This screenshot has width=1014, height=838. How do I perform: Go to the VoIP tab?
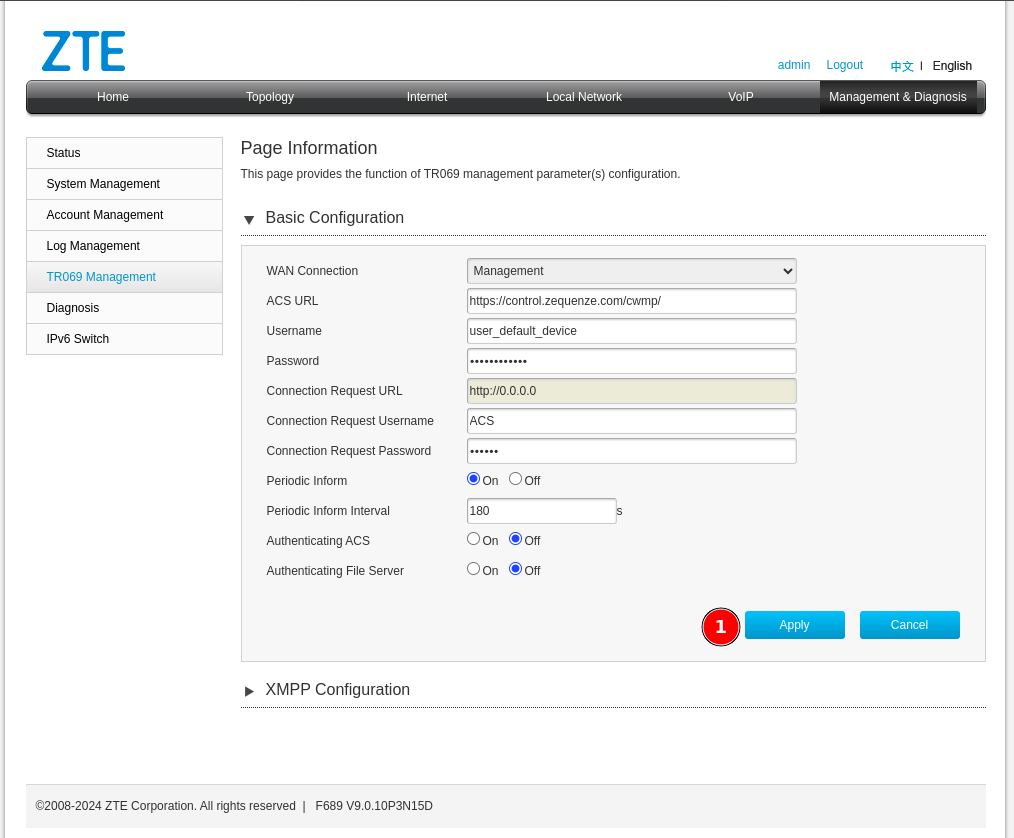point(741,97)
